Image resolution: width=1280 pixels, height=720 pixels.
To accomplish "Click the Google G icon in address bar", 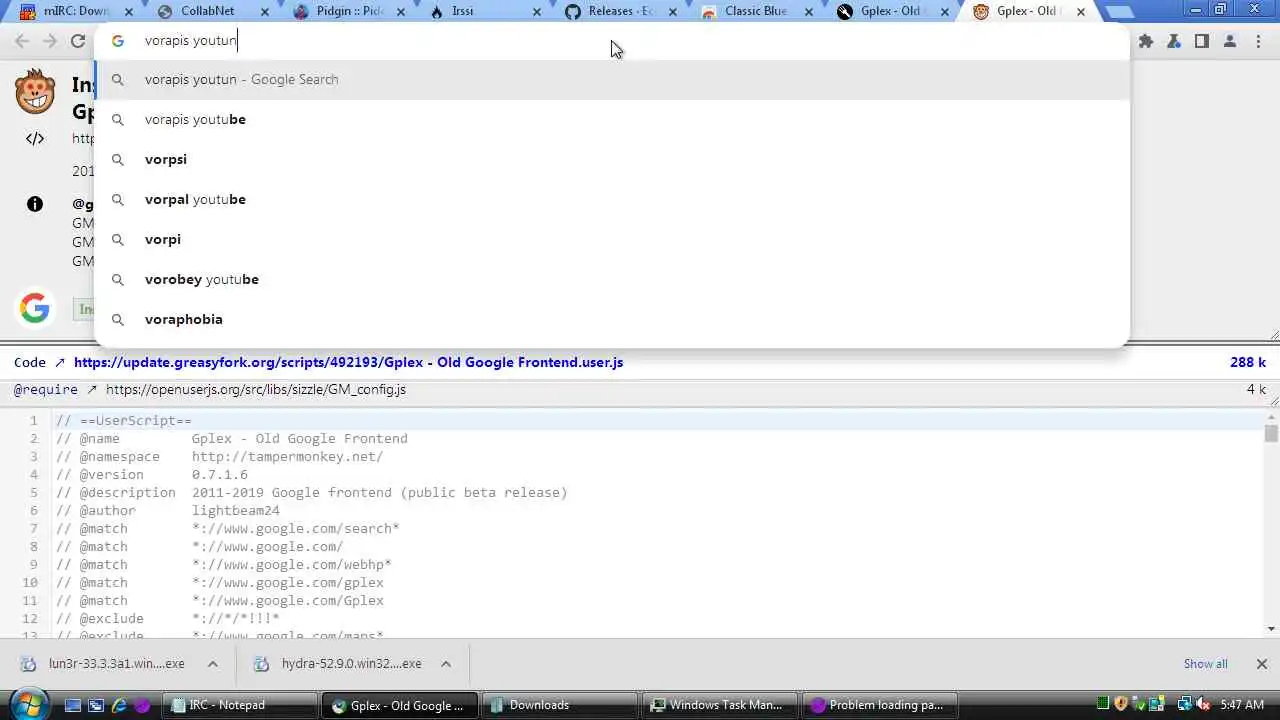I will [x=118, y=41].
